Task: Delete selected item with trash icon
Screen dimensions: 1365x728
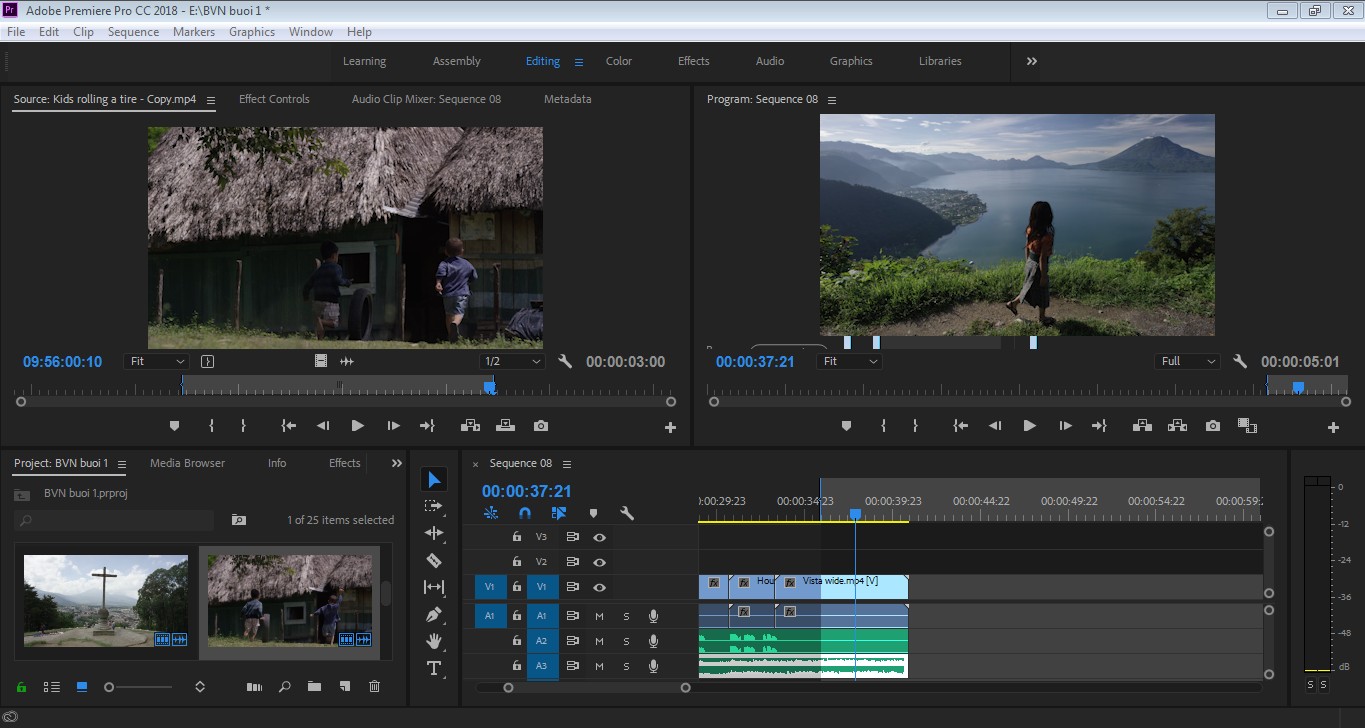Action: pos(375,687)
